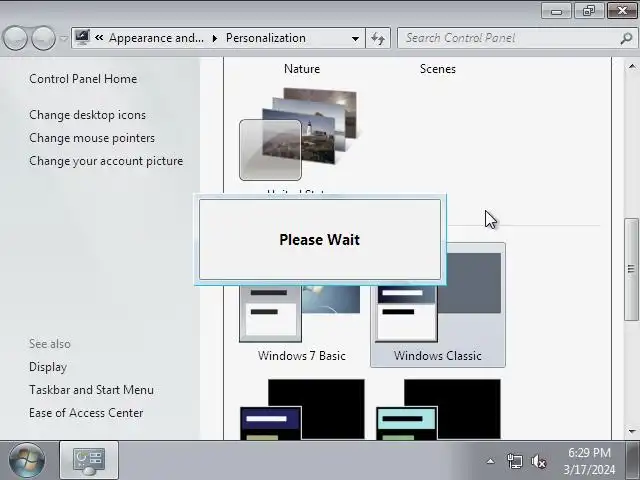Select the United States landscape theme thumbnail

coord(299,134)
